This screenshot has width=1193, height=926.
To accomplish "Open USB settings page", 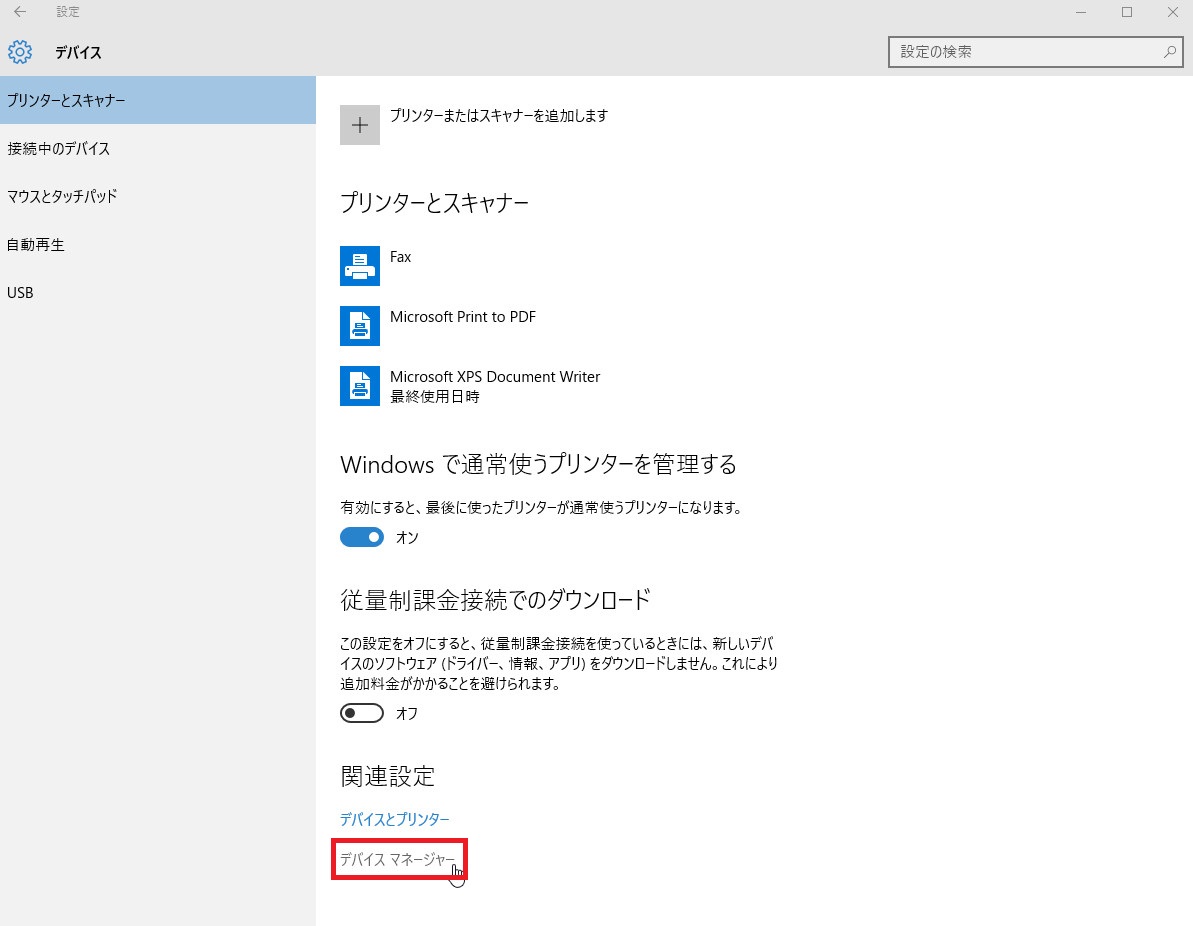I will 157,292.
